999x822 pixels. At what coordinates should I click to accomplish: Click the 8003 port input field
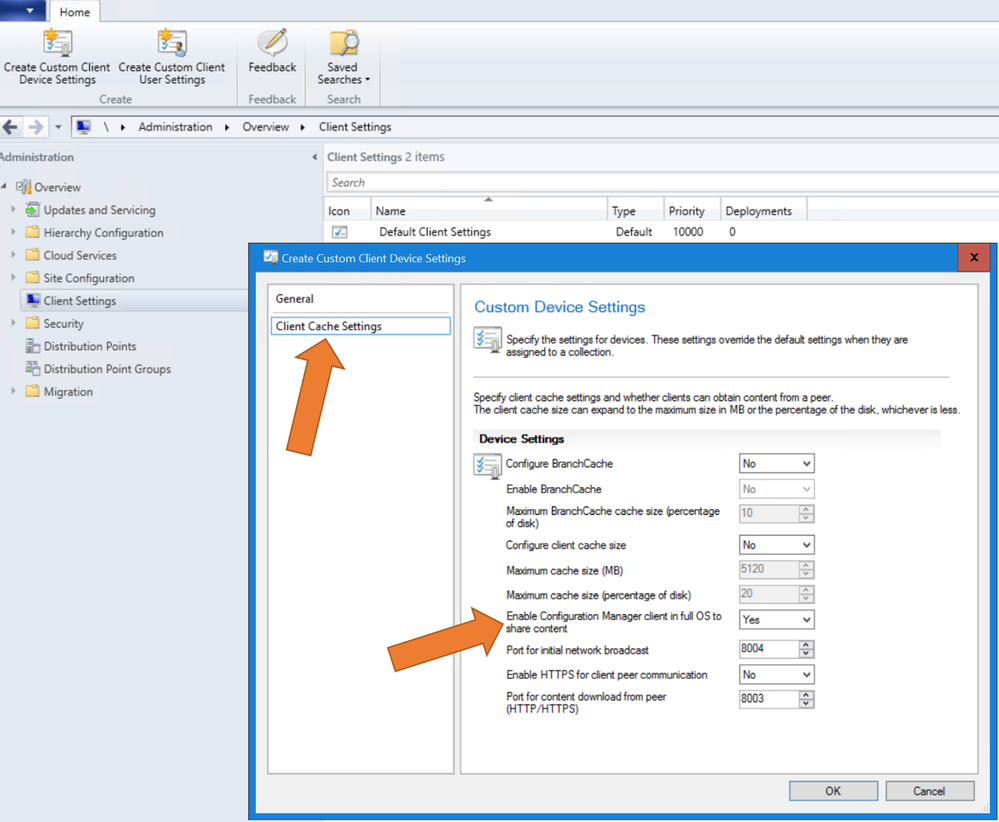pyautogui.click(x=768, y=698)
